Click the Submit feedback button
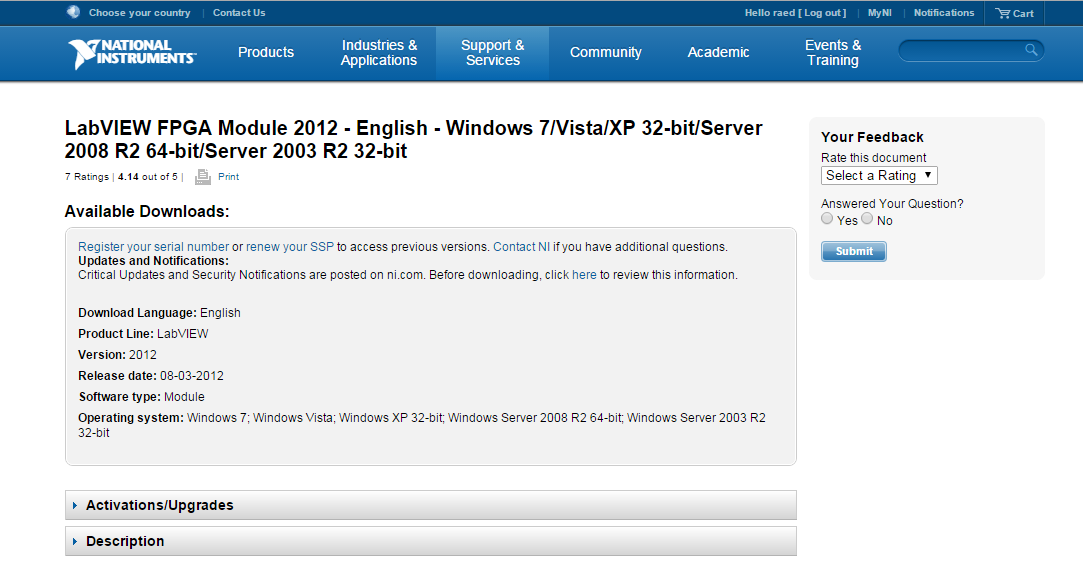This screenshot has width=1083, height=571. point(854,251)
